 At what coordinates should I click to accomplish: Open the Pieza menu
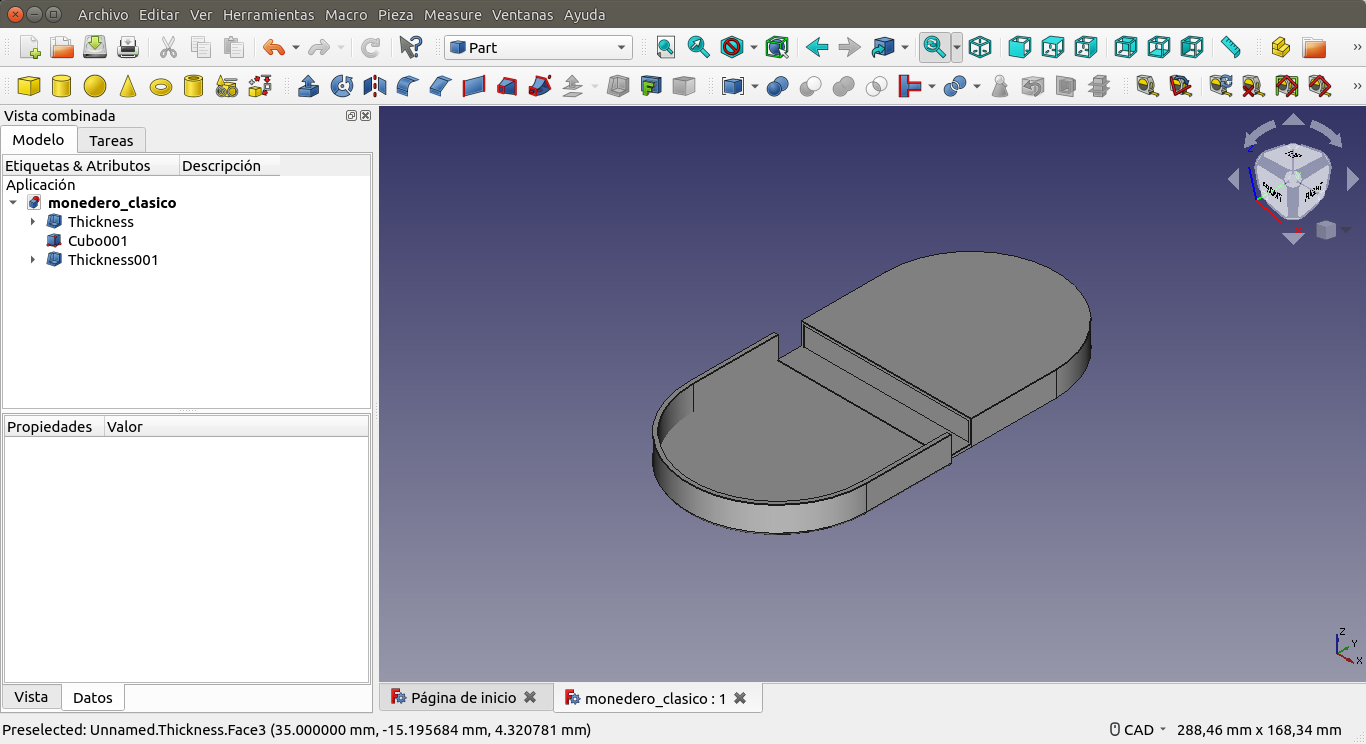coord(395,15)
